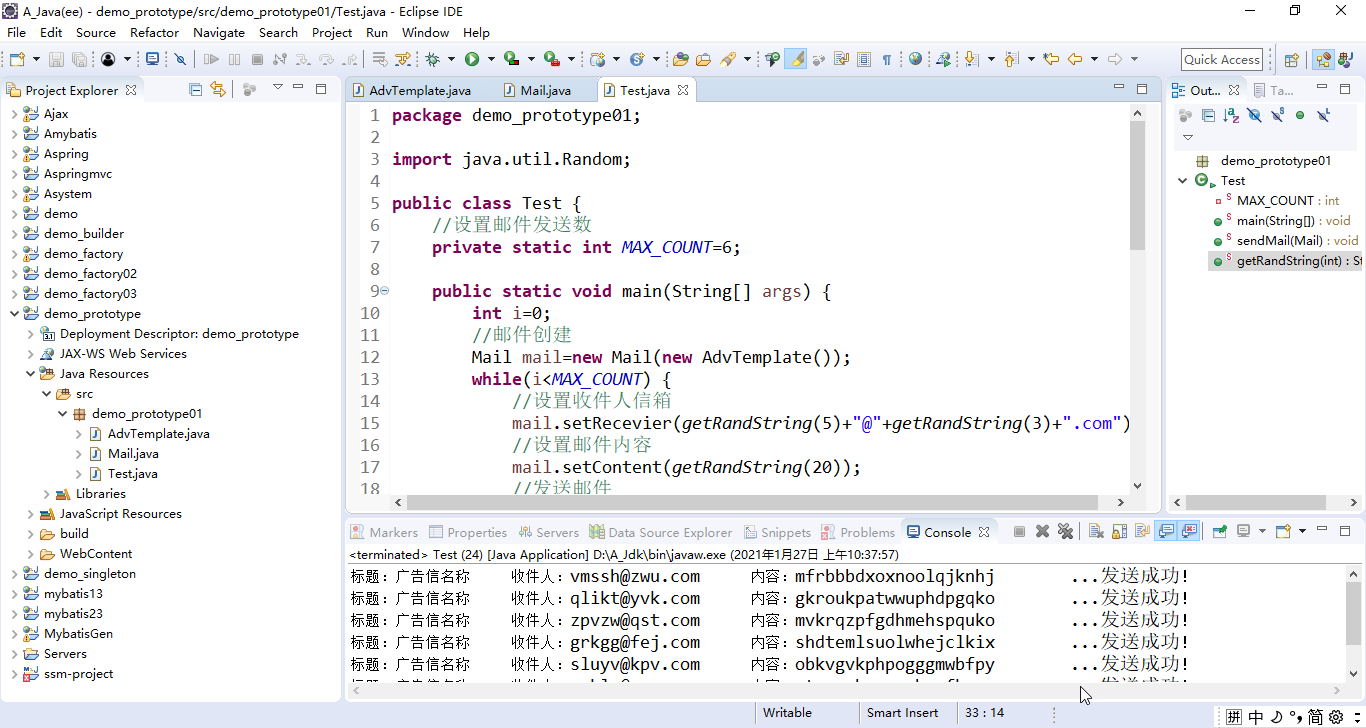Collapse All in Project Explorer
The width and height of the screenshot is (1366, 728).
tap(196, 89)
